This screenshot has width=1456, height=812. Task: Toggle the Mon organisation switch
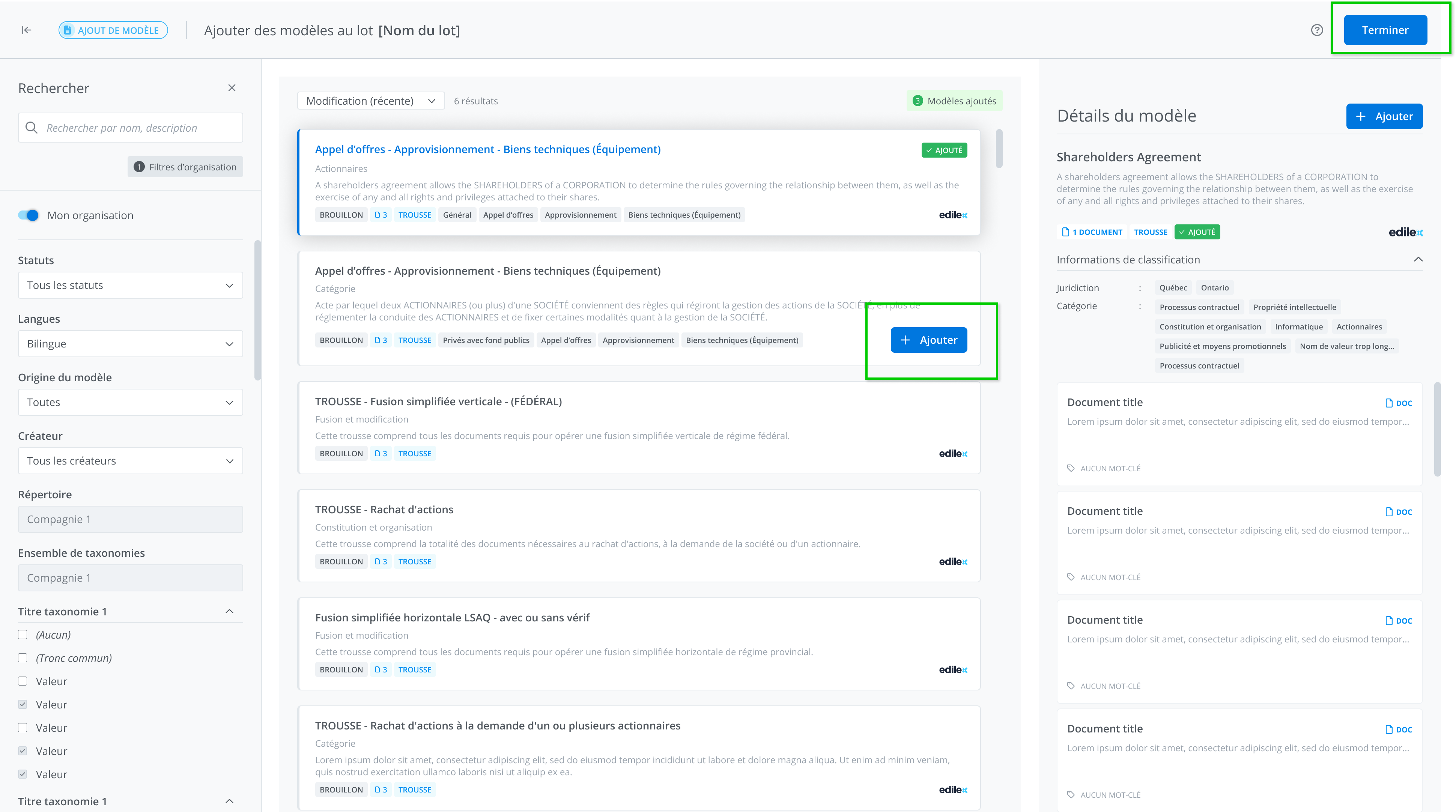point(28,215)
